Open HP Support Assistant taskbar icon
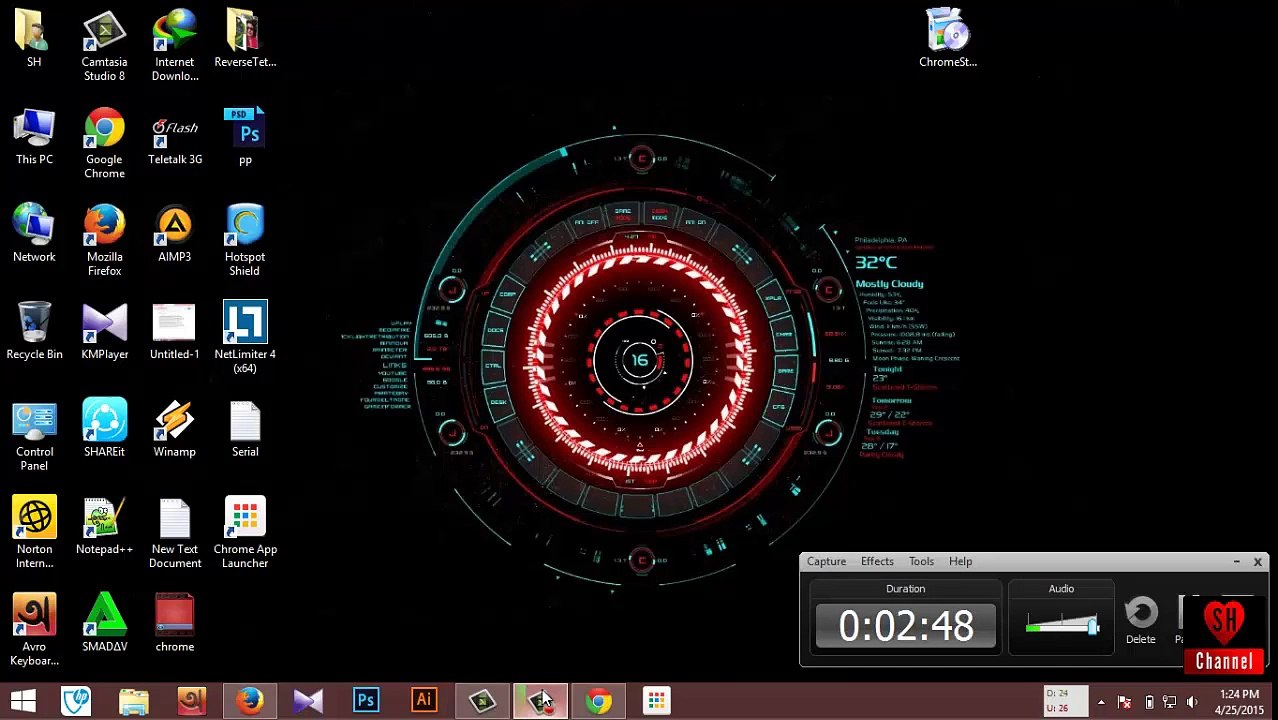This screenshot has width=1278, height=720. pyautogui.click(x=76, y=701)
